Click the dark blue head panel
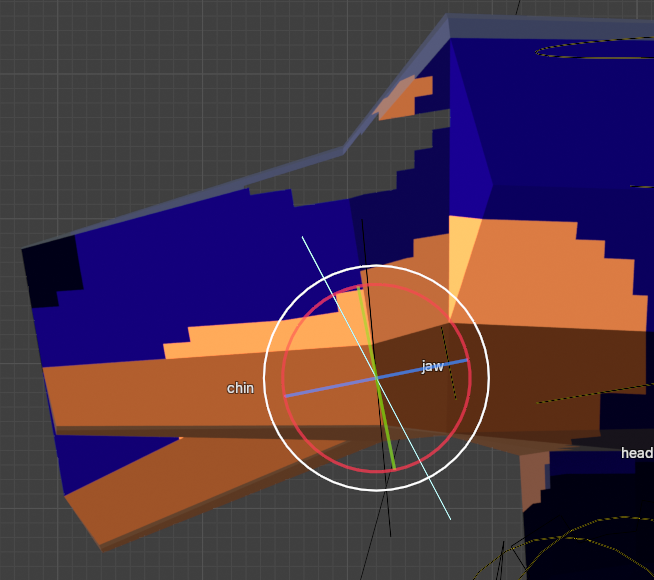 point(560,130)
